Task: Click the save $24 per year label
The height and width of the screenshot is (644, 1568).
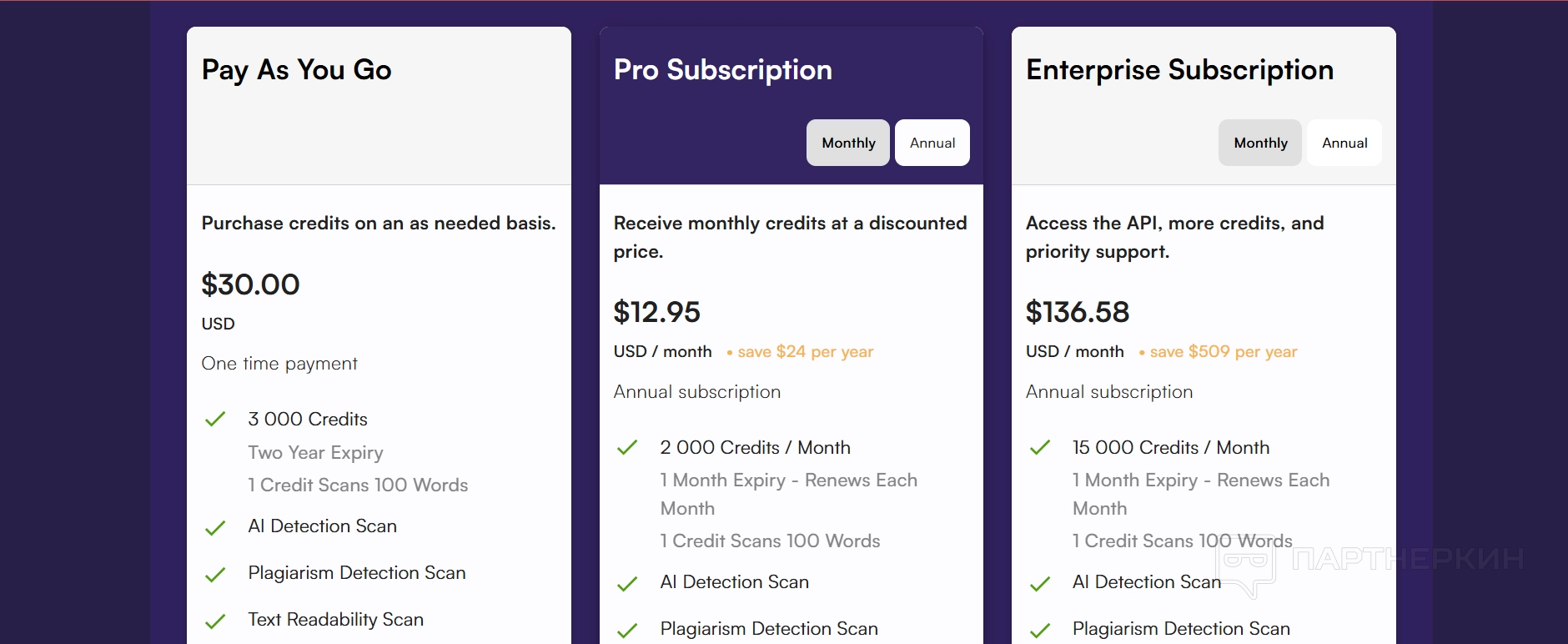Action: pyautogui.click(x=805, y=351)
